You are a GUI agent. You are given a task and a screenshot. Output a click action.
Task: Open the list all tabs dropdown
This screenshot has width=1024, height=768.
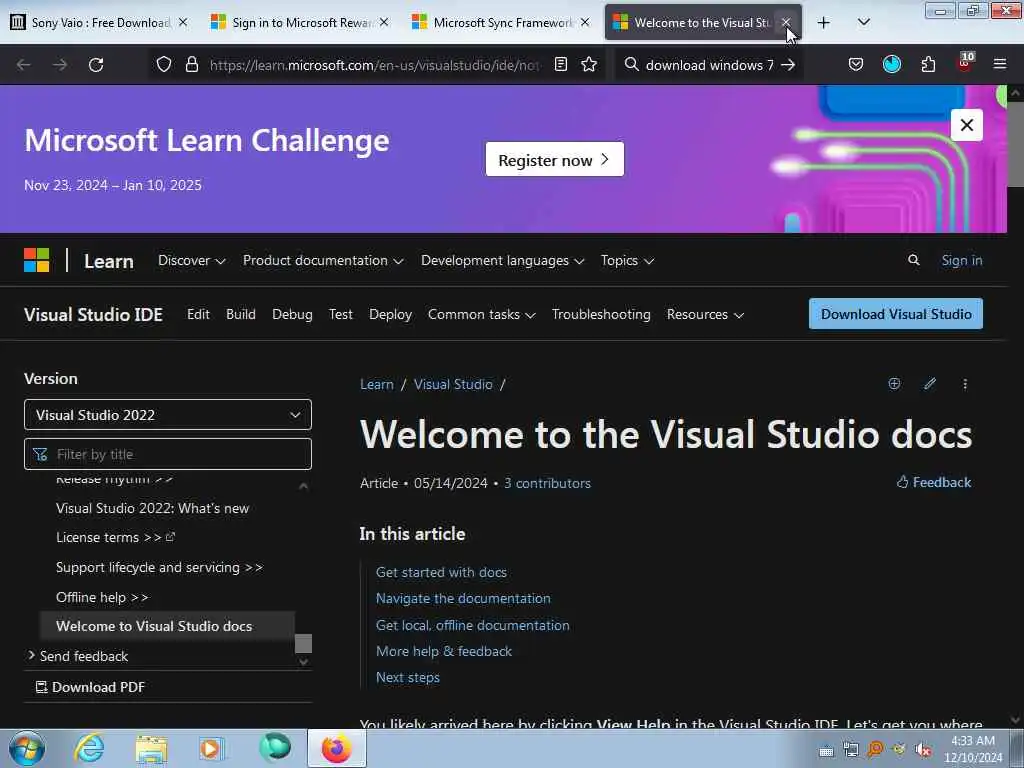tap(863, 22)
